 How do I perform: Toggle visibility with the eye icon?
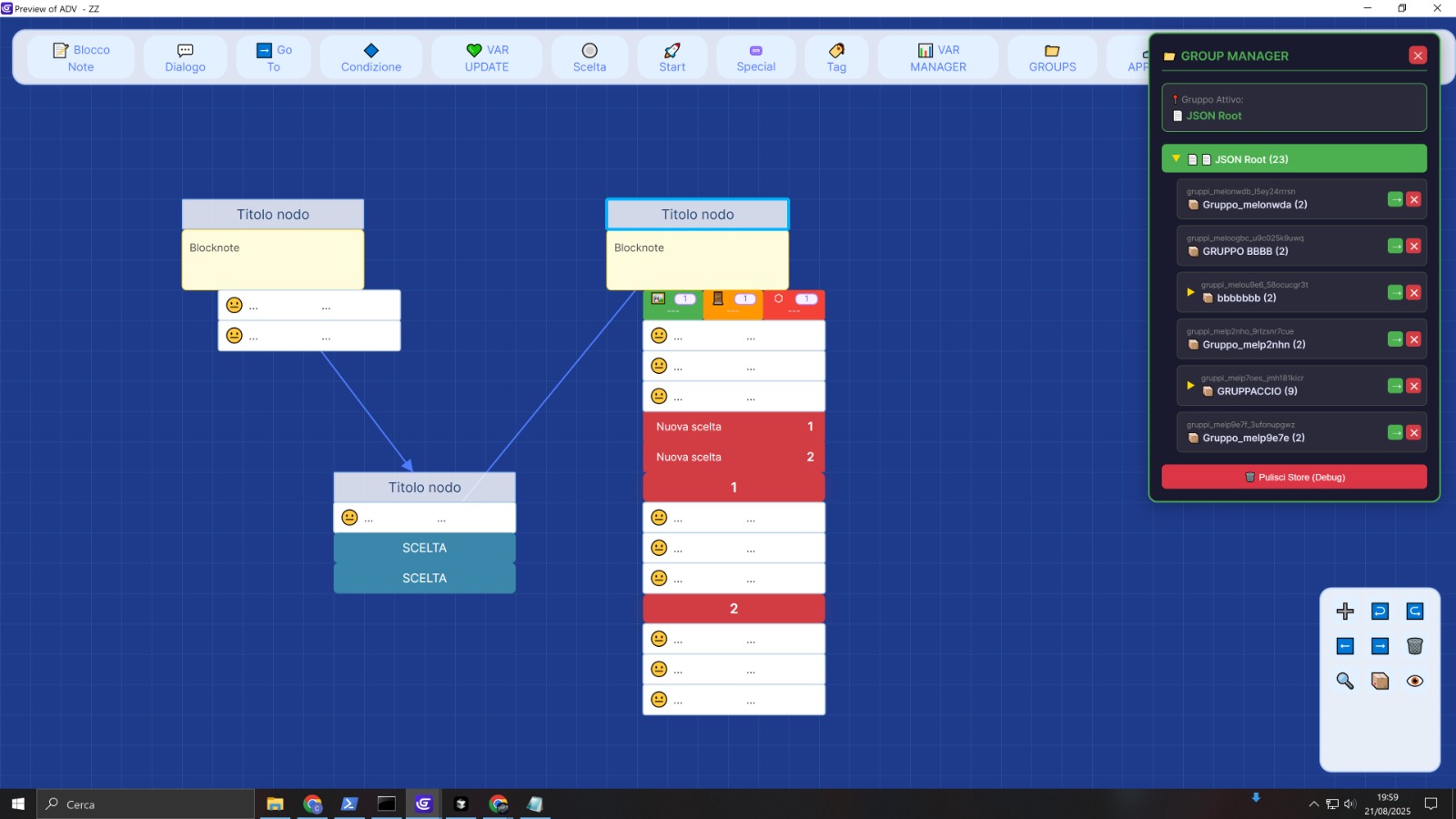pyautogui.click(x=1414, y=681)
